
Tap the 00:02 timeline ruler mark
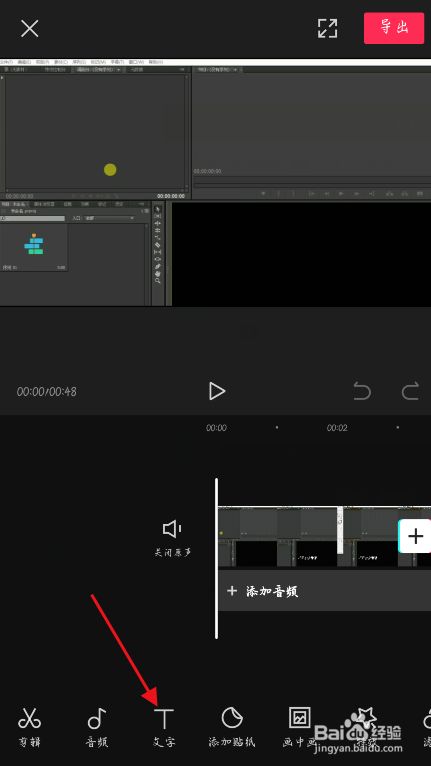point(337,428)
